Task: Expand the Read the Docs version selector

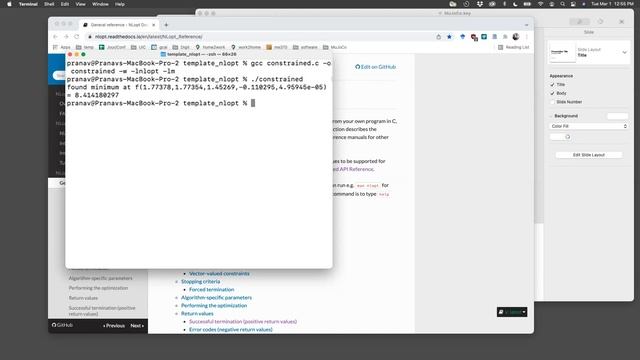Action: click(512, 312)
